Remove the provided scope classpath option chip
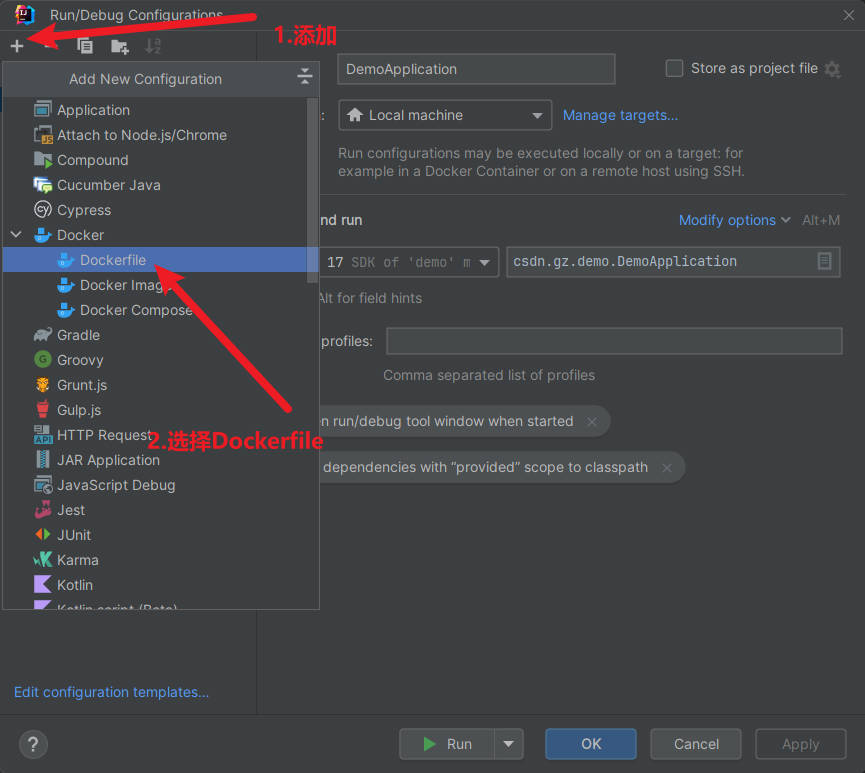 tap(667, 468)
